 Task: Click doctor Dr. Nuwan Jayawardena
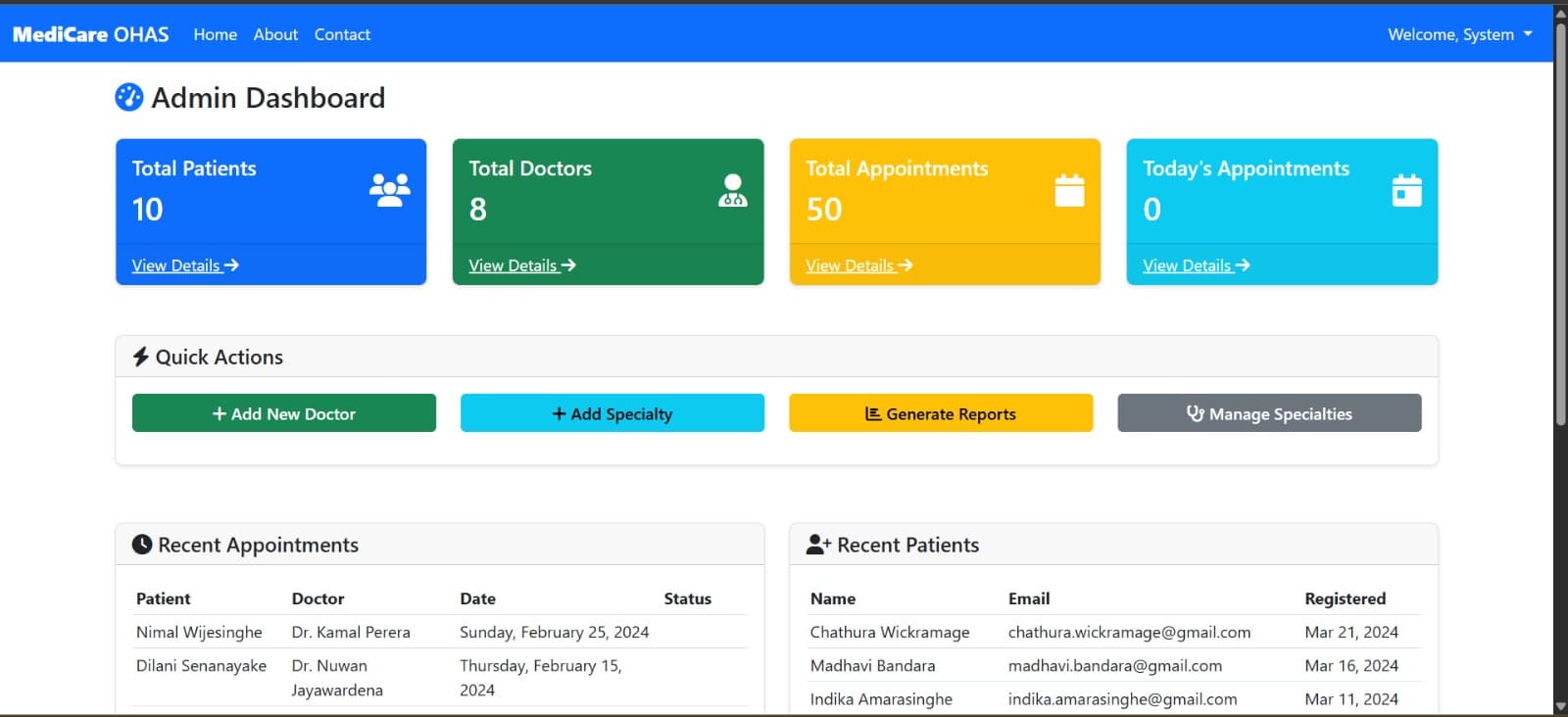tap(337, 678)
